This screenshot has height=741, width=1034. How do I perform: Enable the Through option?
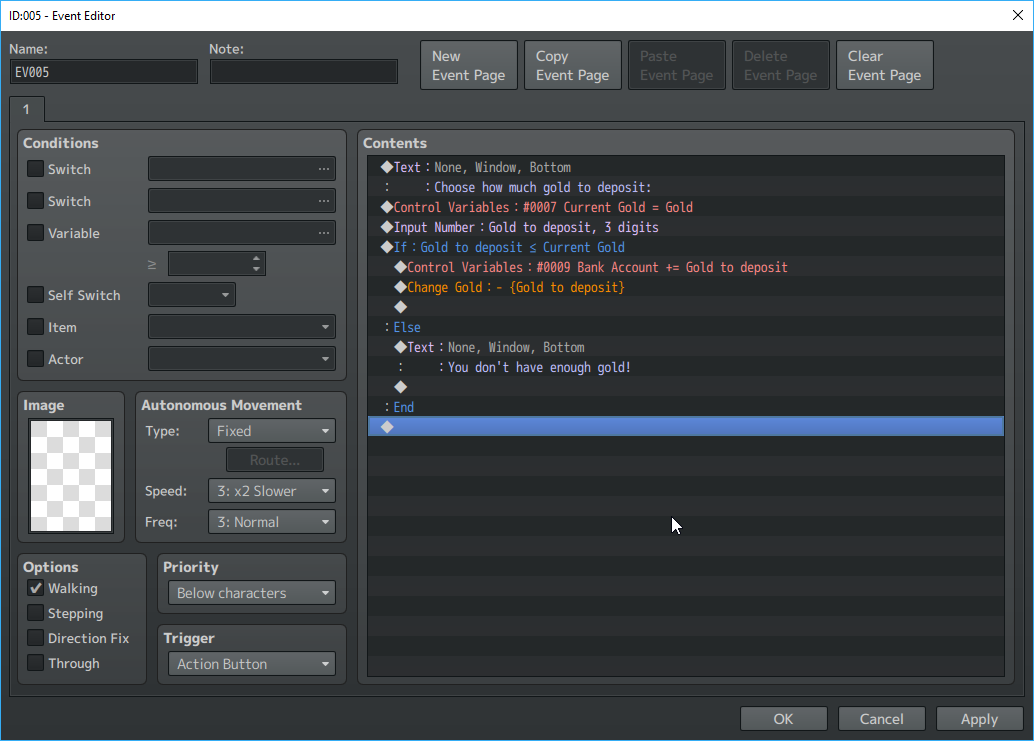point(36,663)
